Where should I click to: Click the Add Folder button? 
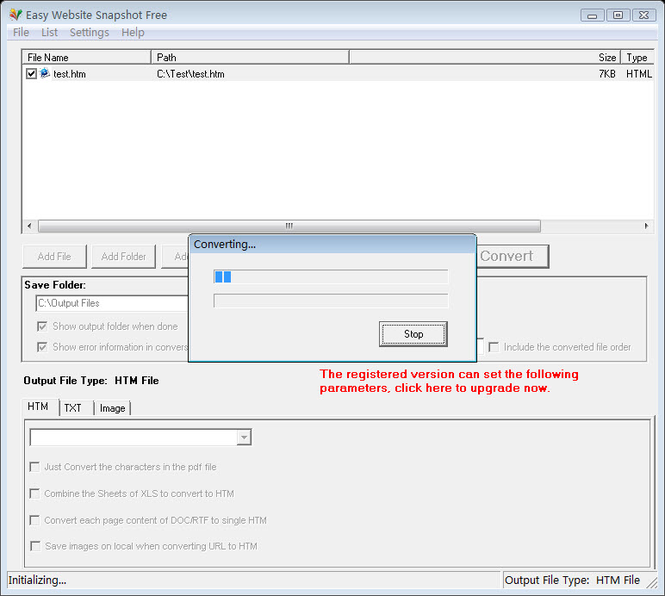point(124,256)
